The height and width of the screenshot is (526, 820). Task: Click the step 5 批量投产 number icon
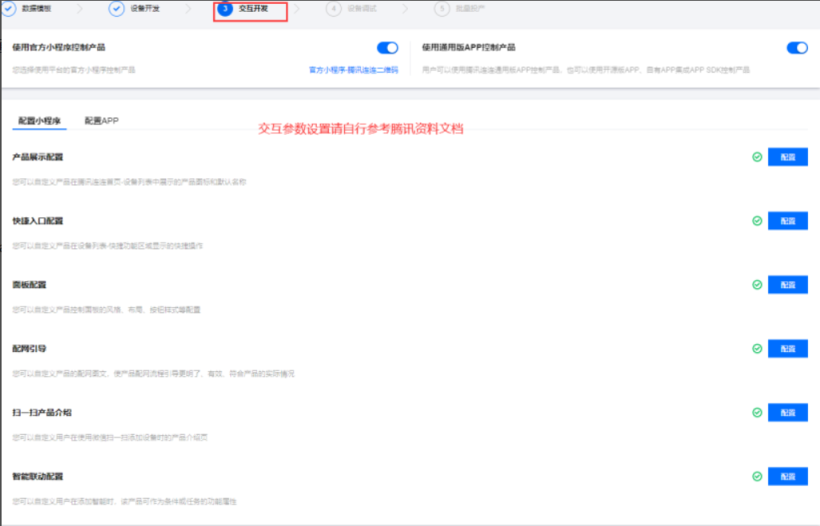[441, 9]
